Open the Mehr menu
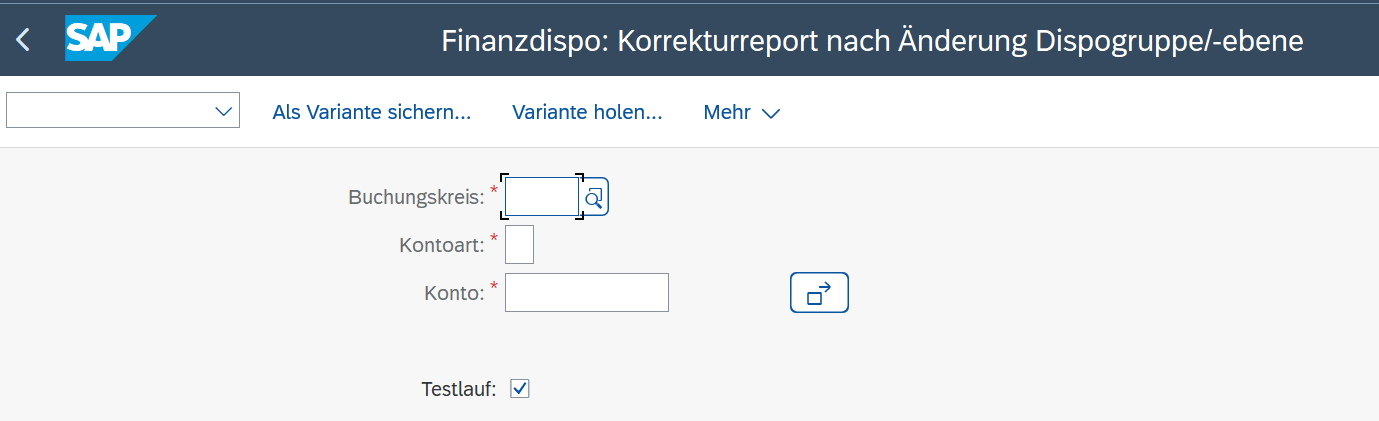Image resolution: width=1379 pixels, height=421 pixels. (727, 112)
